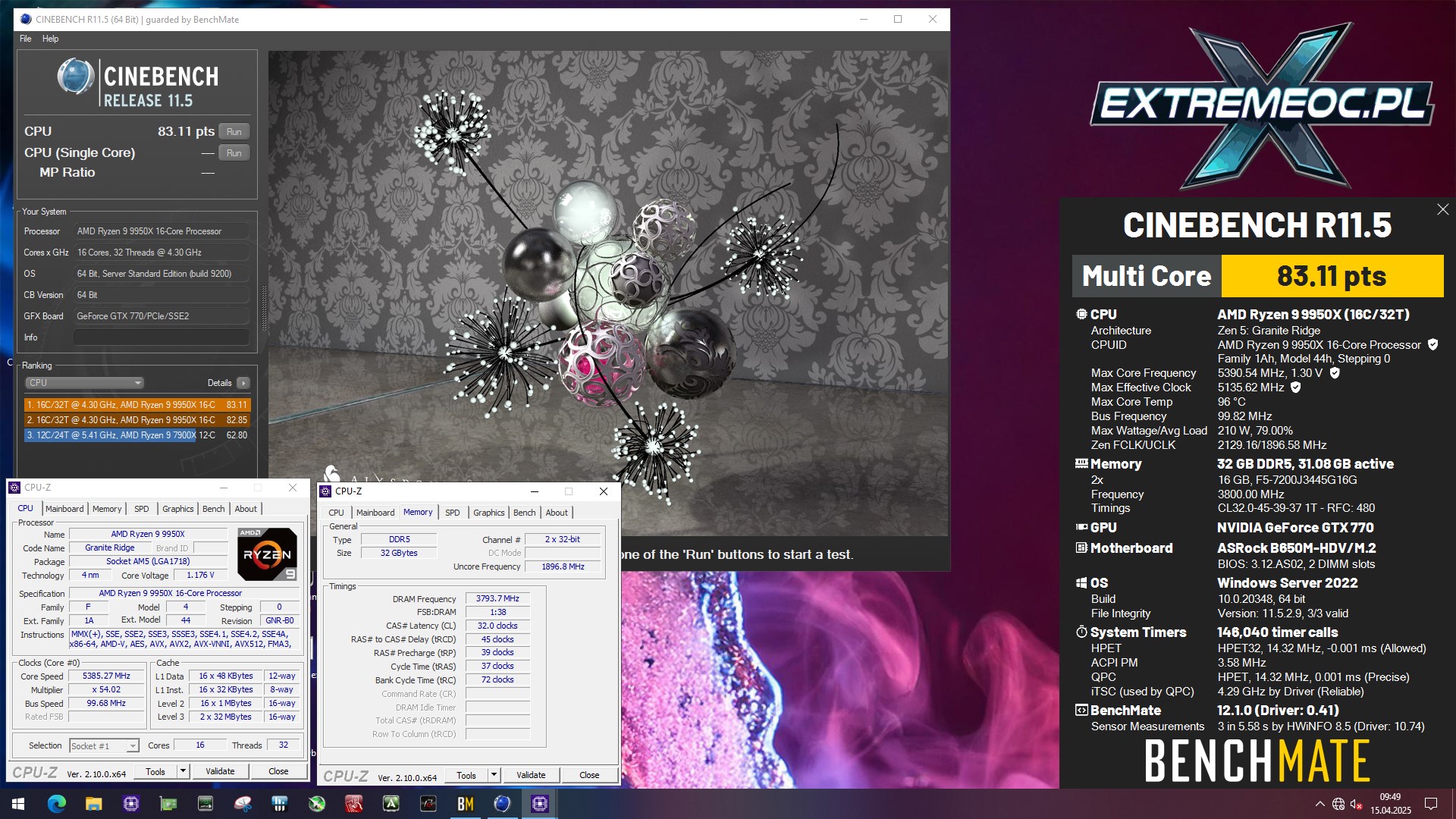Screen dimensions: 1456x819
Task: Click the Memory module icon in BenchMate panel
Action: click(x=1081, y=463)
